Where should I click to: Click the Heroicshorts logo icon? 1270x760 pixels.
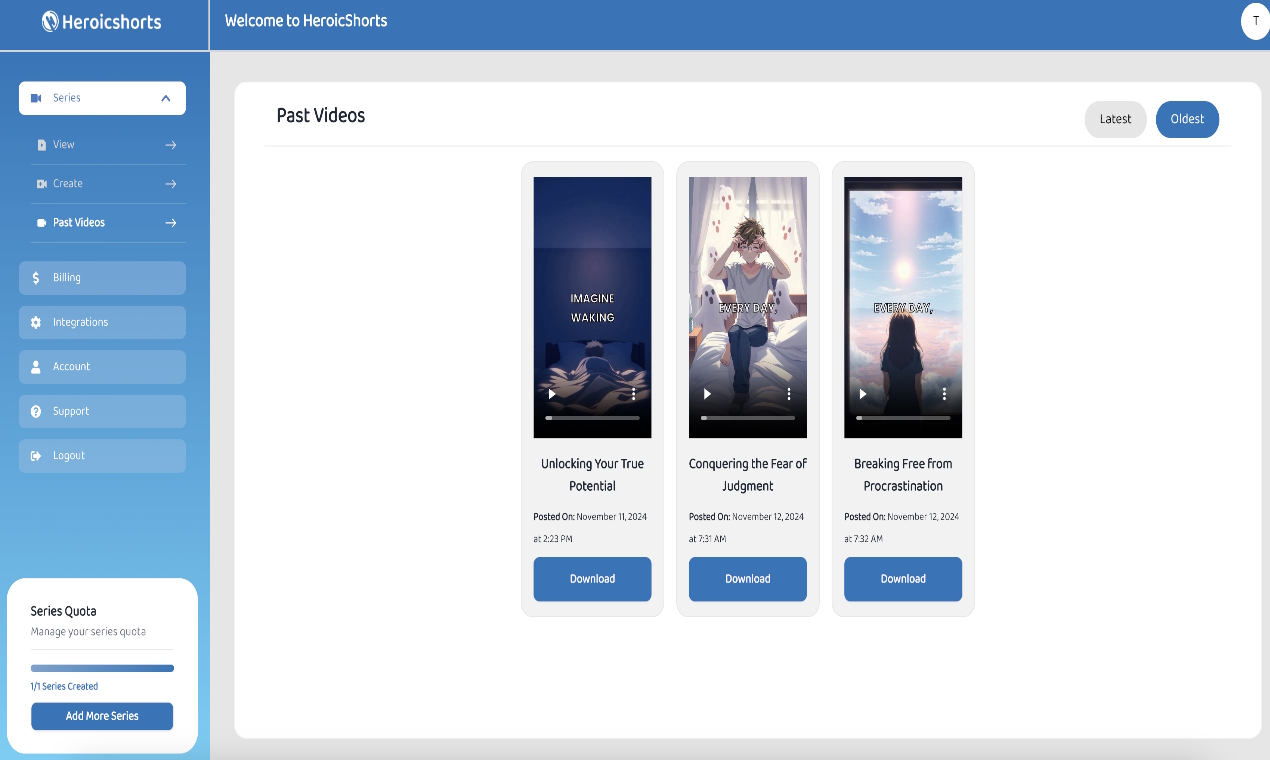50,21
